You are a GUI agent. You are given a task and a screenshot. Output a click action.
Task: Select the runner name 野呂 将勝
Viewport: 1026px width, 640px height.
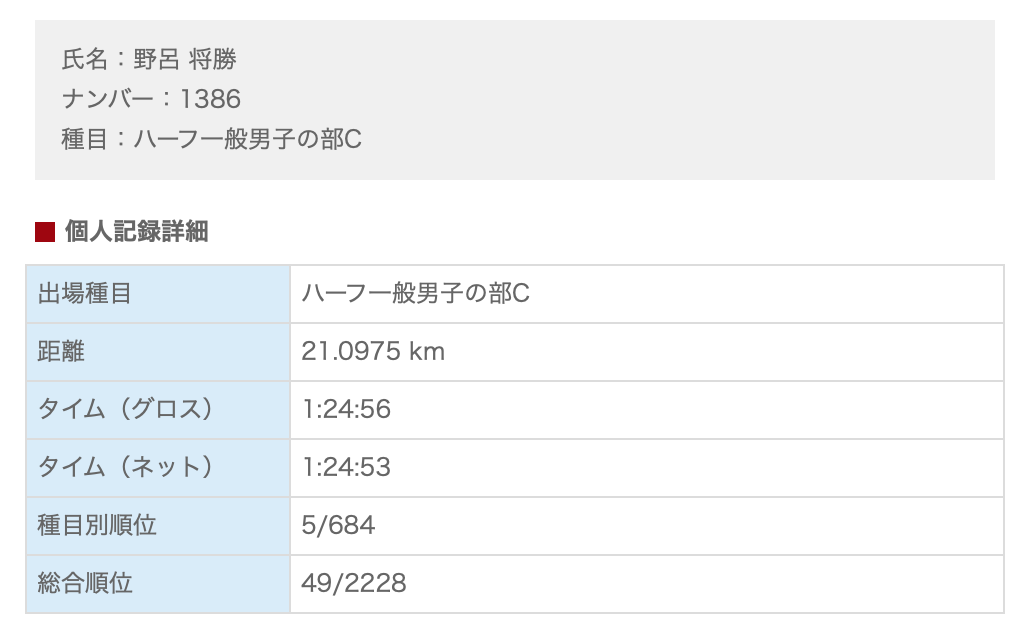185,60
